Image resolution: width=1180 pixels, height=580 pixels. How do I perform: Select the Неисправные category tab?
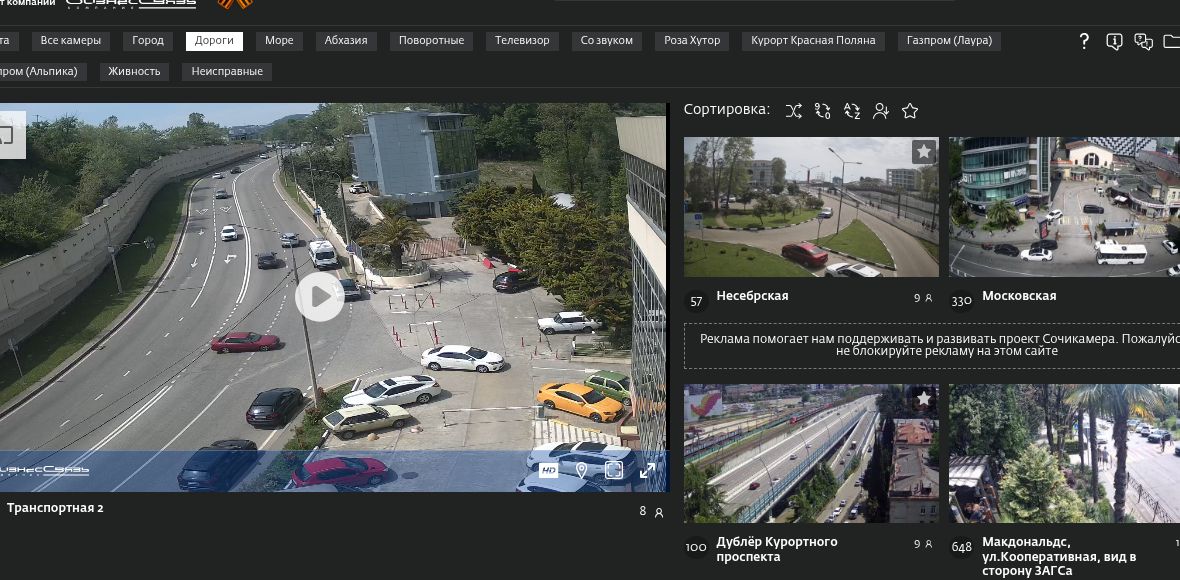(227, 71)
